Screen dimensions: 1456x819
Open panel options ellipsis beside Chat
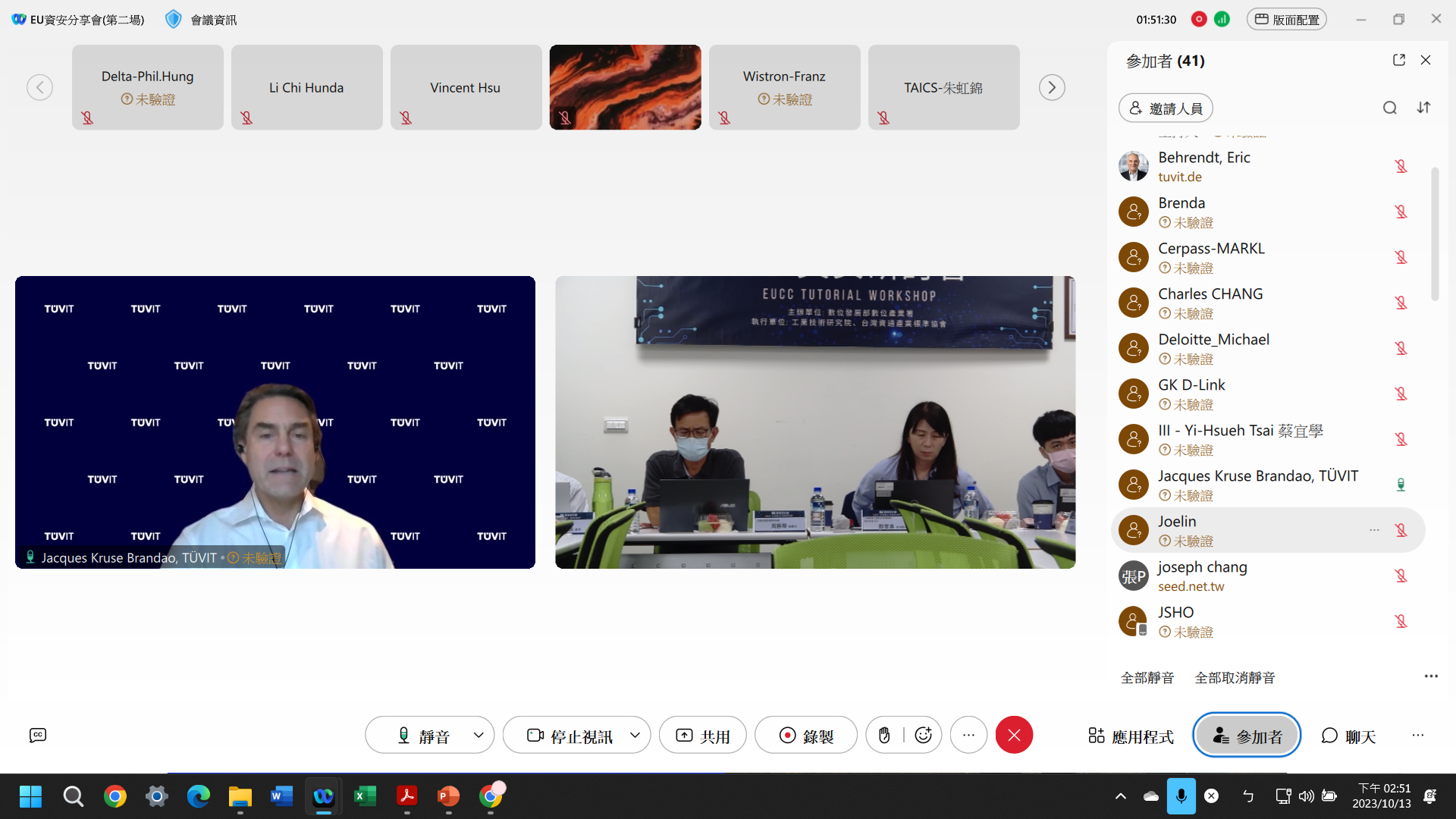click(1418, 735)
